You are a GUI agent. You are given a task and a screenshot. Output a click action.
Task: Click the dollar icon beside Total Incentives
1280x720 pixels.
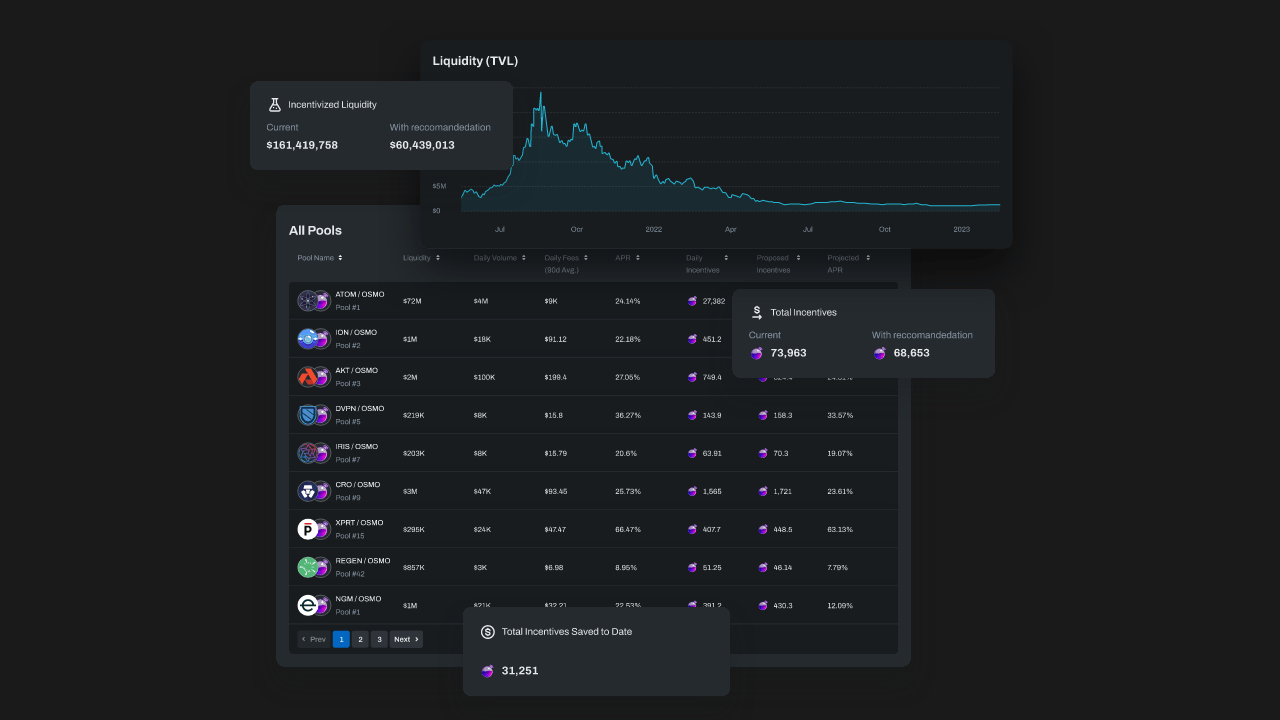click(757, 312)
